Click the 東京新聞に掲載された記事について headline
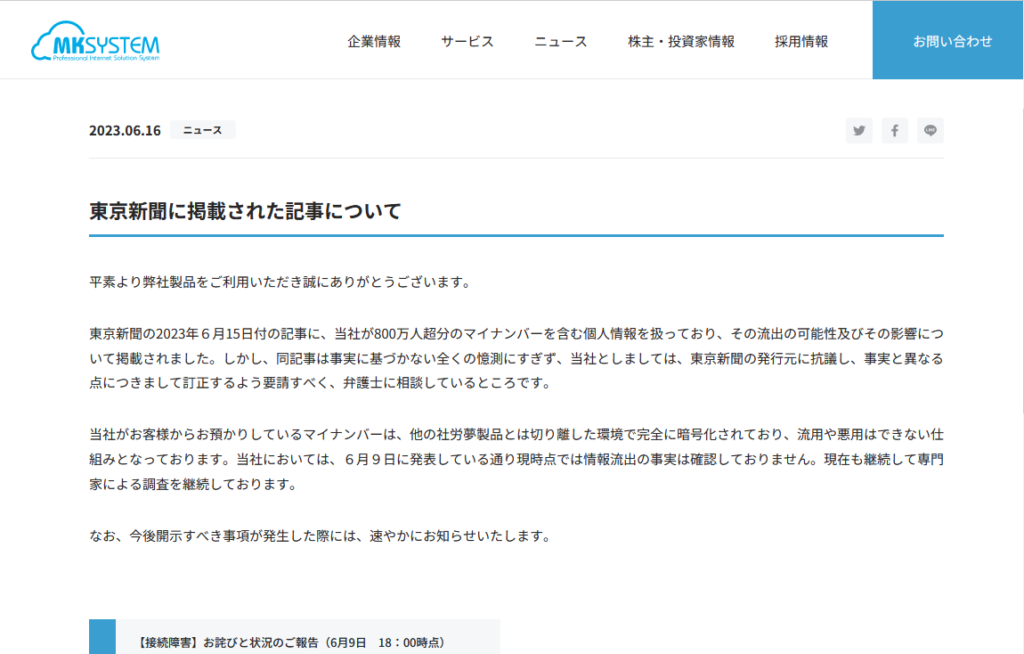Viewport: 1024px width, 654px height. click(245, 211)
